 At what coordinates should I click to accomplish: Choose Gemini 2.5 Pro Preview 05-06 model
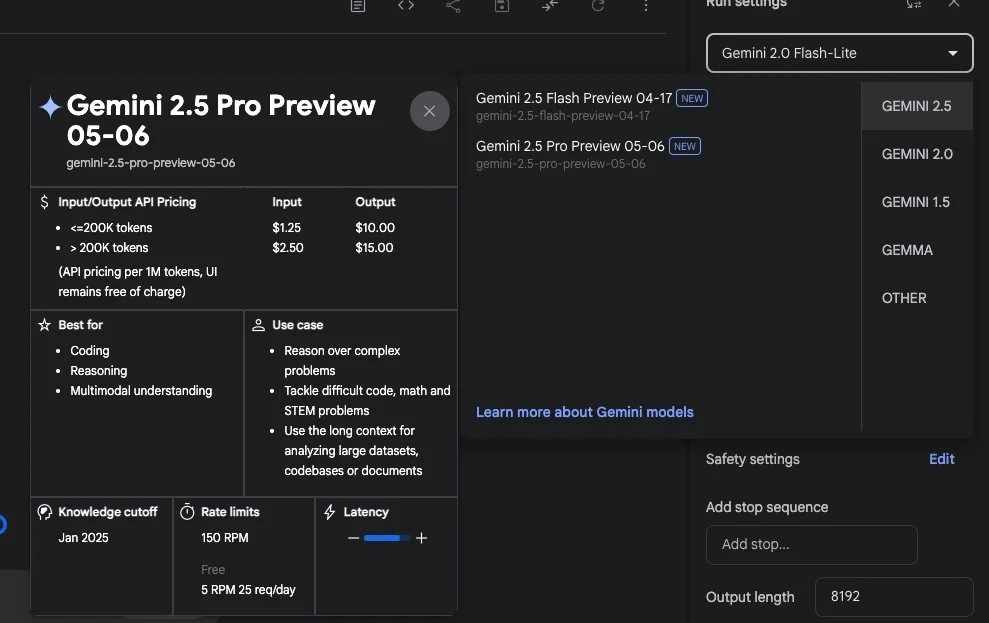(588, 154)
